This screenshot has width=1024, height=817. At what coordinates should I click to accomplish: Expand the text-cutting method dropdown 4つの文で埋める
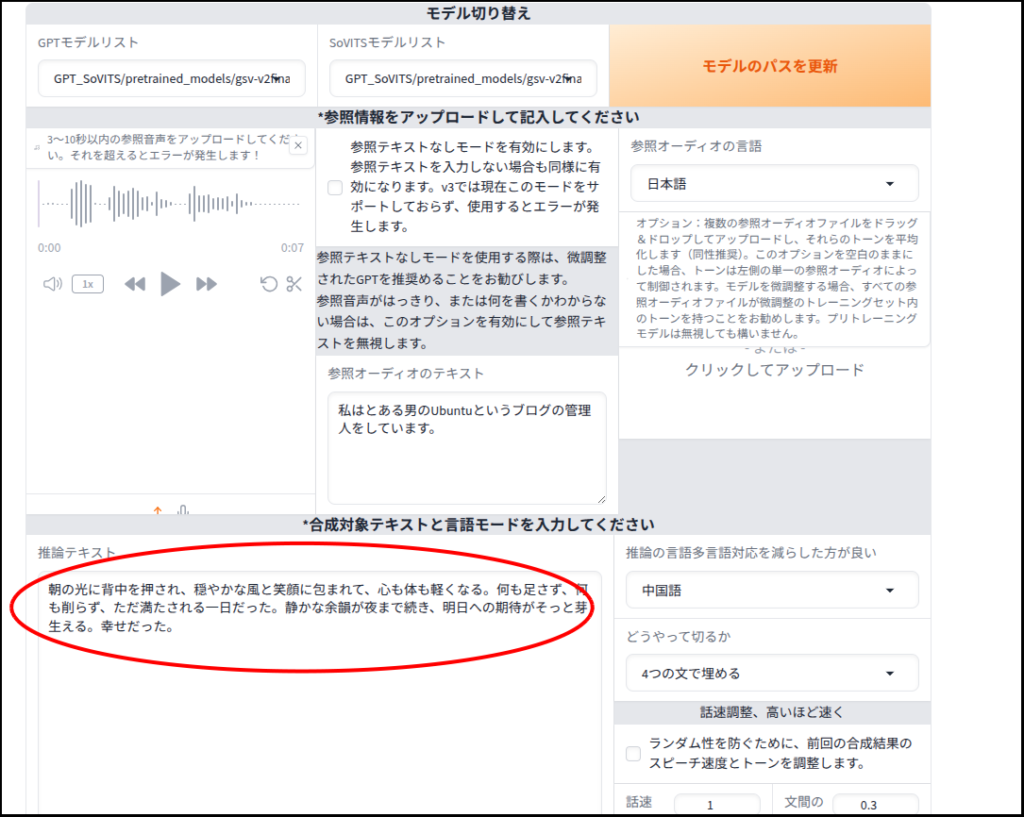(x=771, y=673)
